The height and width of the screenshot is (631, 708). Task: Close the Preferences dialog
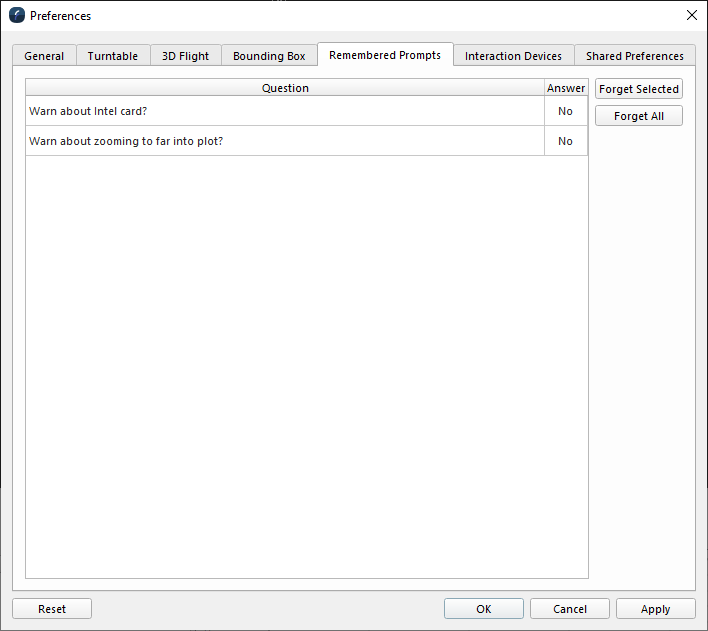click(x=691, y=15)
